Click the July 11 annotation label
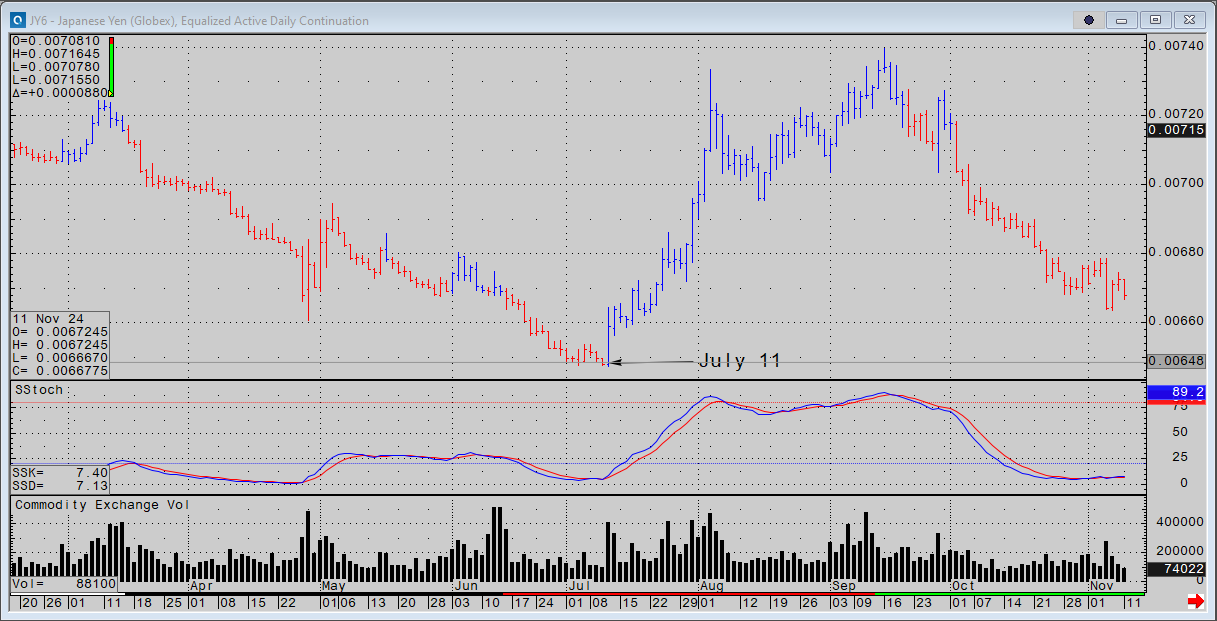This screenshot has height=621, width=1217. pyautogui.click(x=739, y=361)
